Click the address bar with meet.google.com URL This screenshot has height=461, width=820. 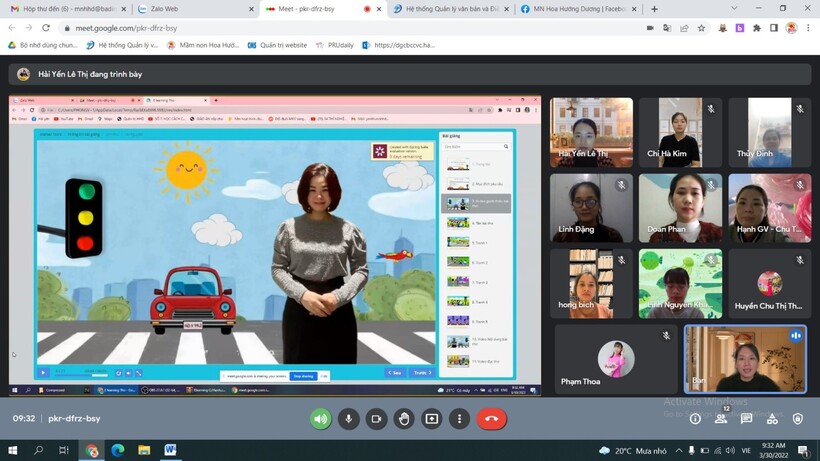pyautogui.click(x=300, y=28)
